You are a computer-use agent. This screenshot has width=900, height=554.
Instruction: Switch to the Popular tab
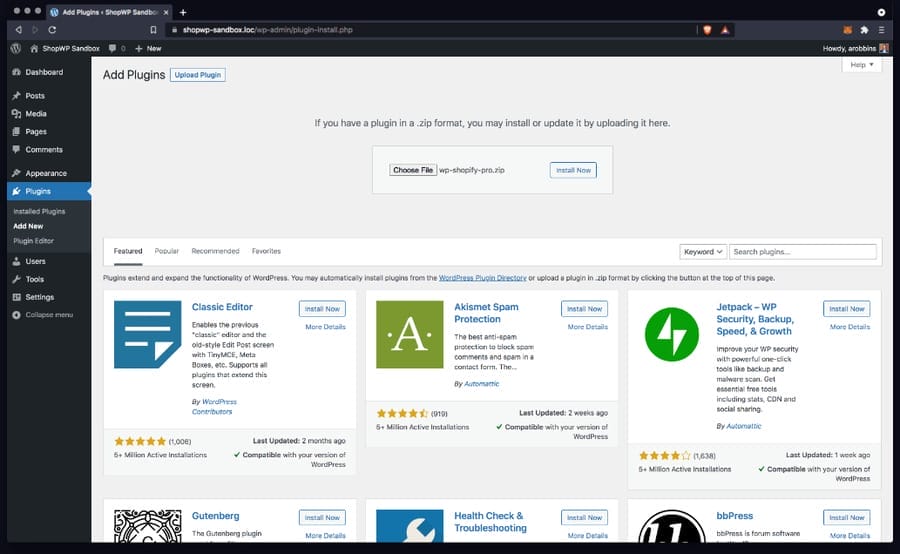pyautogui.click(x=166, y=251)
